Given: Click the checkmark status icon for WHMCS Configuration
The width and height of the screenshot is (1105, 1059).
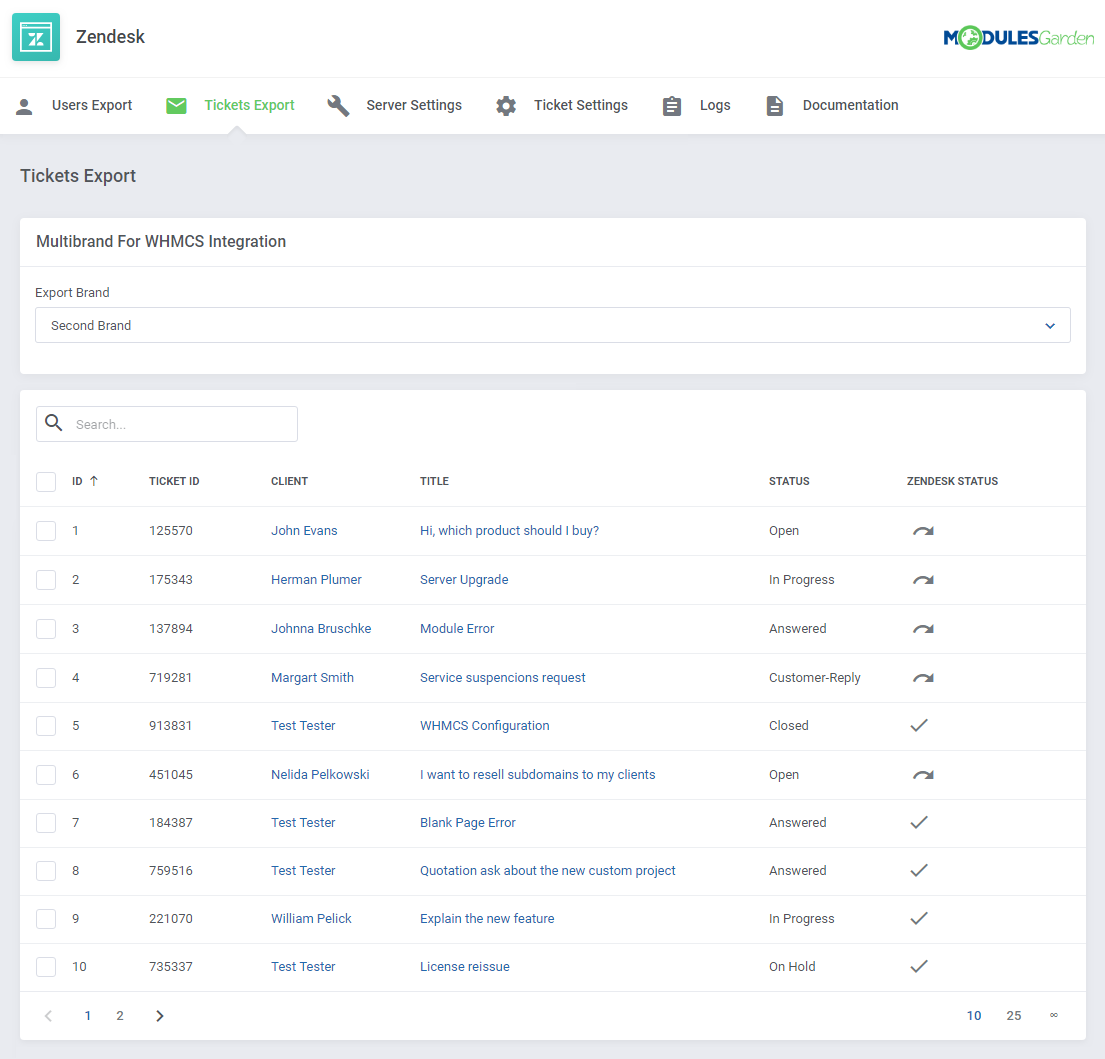Looking at the screenshot, I should point(919,725).
